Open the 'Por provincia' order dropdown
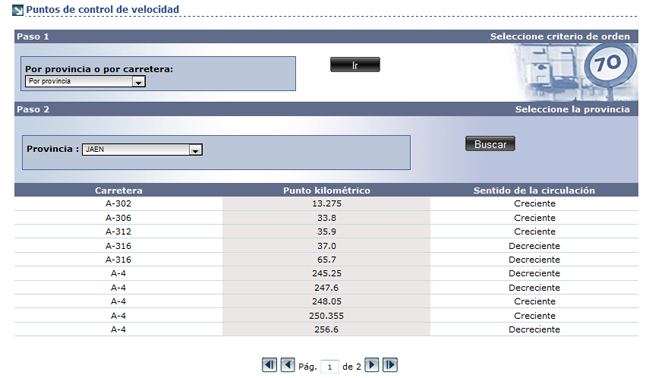 point(85,81)
